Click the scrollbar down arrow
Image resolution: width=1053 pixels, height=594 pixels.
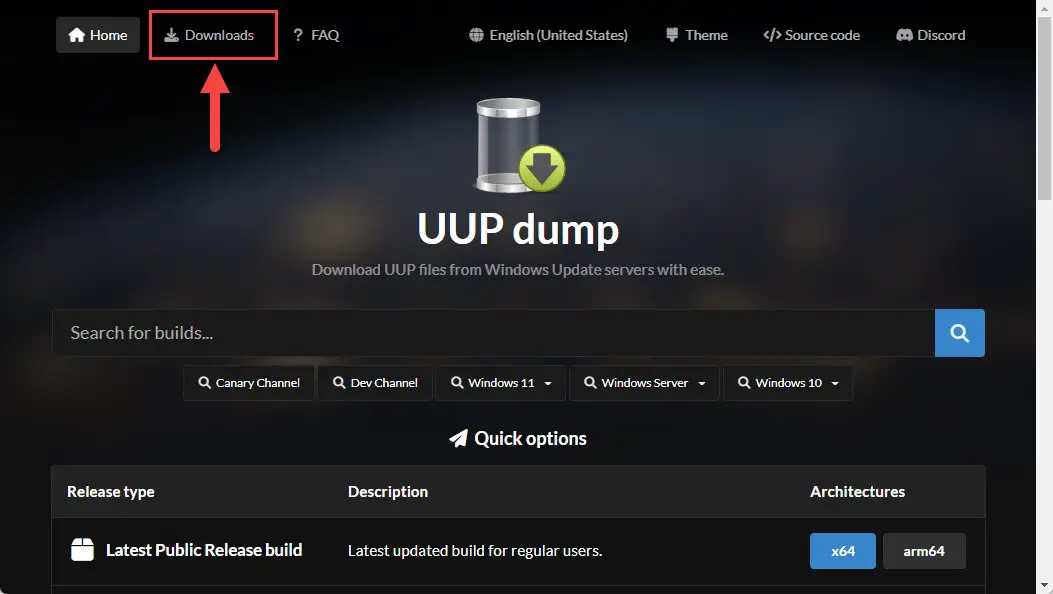coord(1044,587)
